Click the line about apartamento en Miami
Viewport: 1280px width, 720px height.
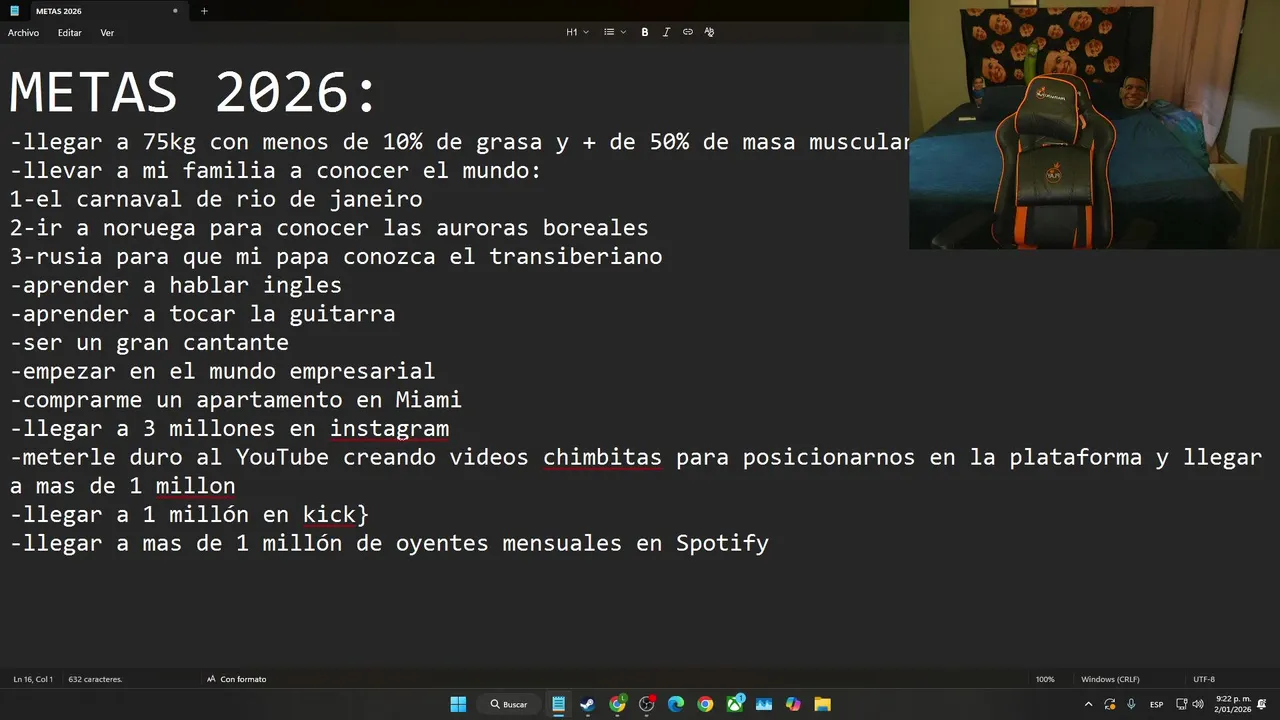pyautogui.click(x=236, y=400)
